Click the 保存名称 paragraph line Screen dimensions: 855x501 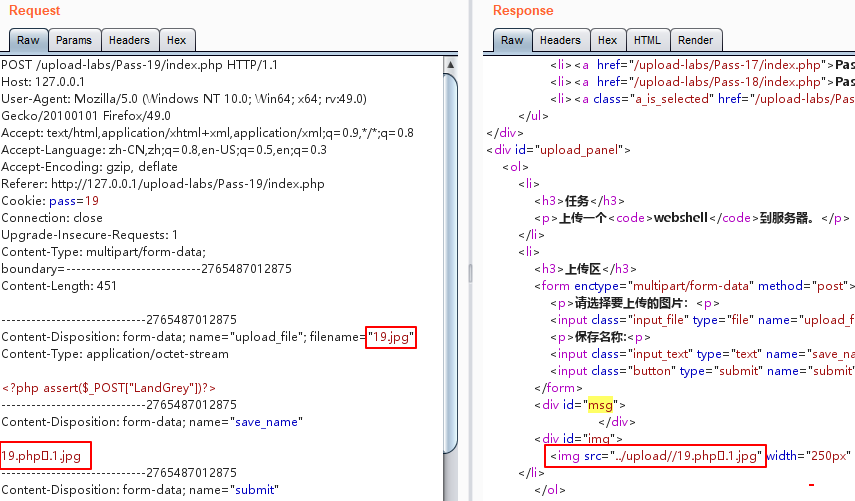coord(600,337)
